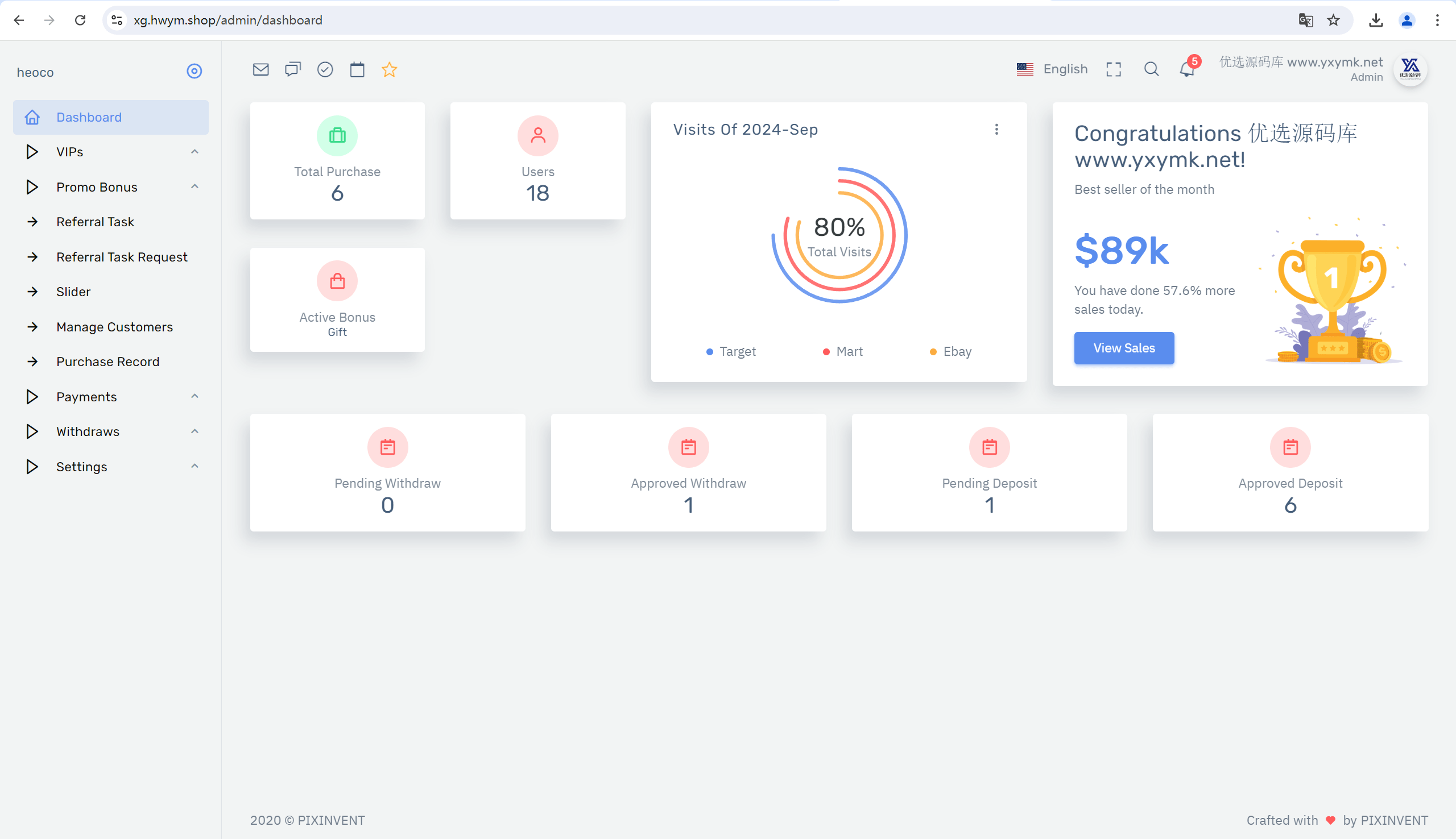Open the calendar icon in toolbar
The width and height of the screenshot is (1456, 839).
tap(357, 70)
